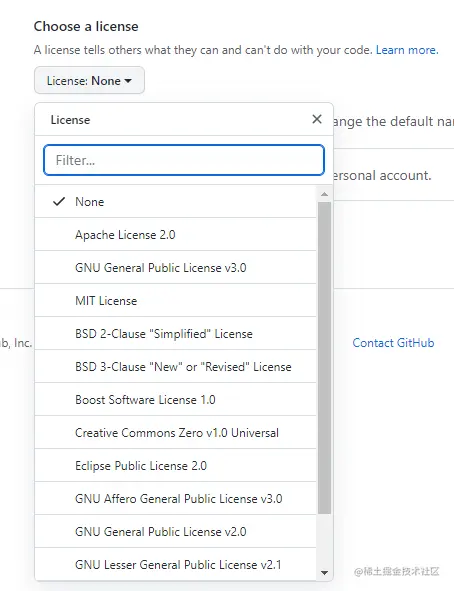
Task: Select GNU Lesser General Public License v2.1
Action: [x=176, y=564]
